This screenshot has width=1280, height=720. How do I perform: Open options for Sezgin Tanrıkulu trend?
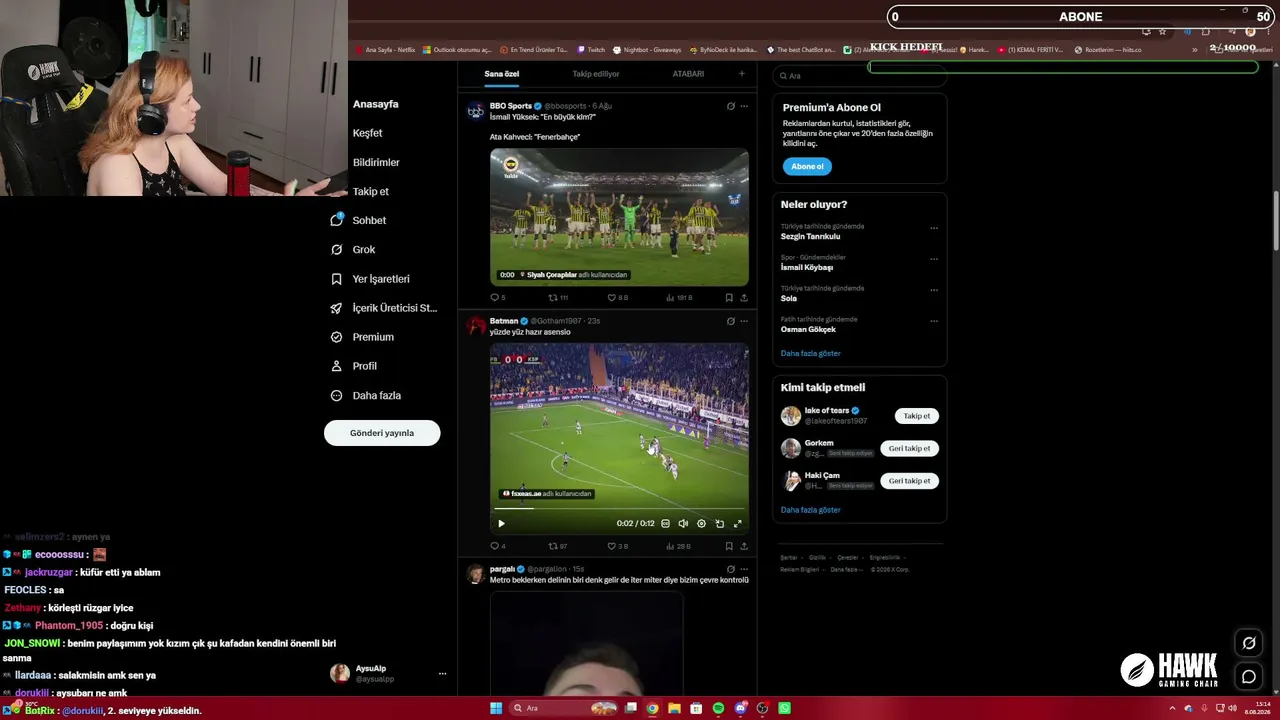tap(934, 228)
